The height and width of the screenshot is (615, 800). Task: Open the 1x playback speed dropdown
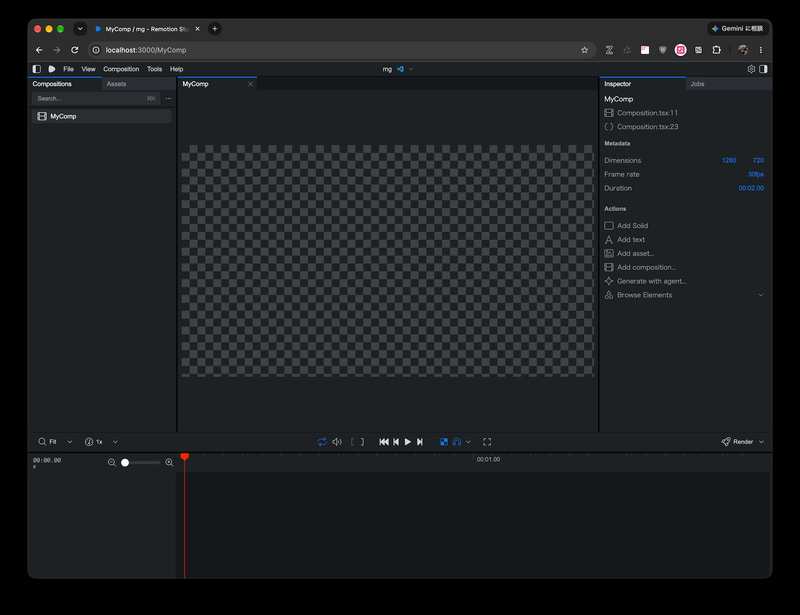click(x=101, y=442)
